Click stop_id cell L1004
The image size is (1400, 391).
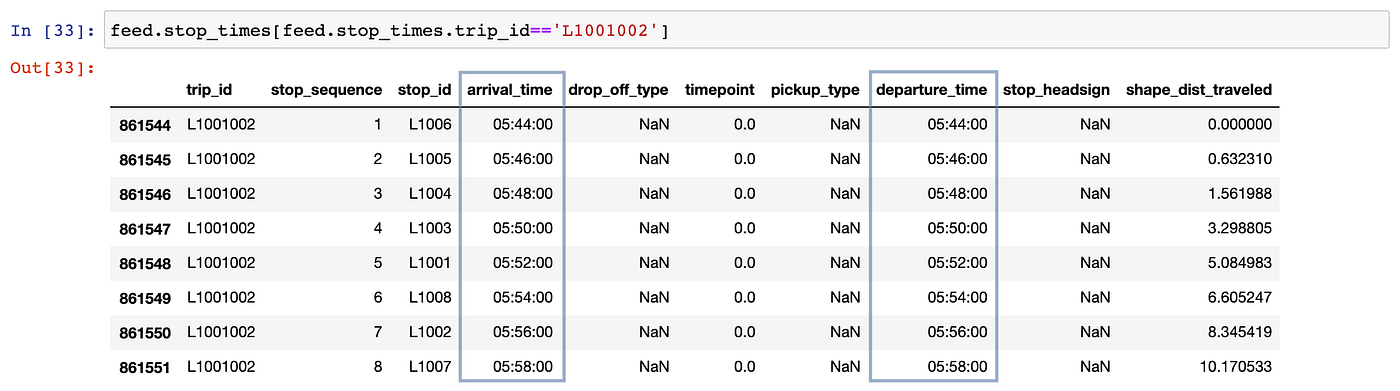430,193
